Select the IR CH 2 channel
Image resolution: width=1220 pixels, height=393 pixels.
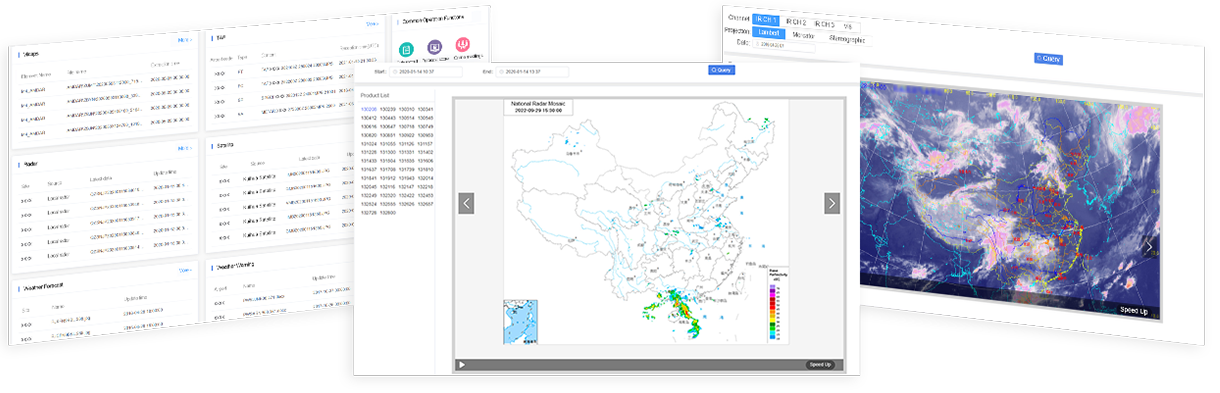(x=796, y=21)
